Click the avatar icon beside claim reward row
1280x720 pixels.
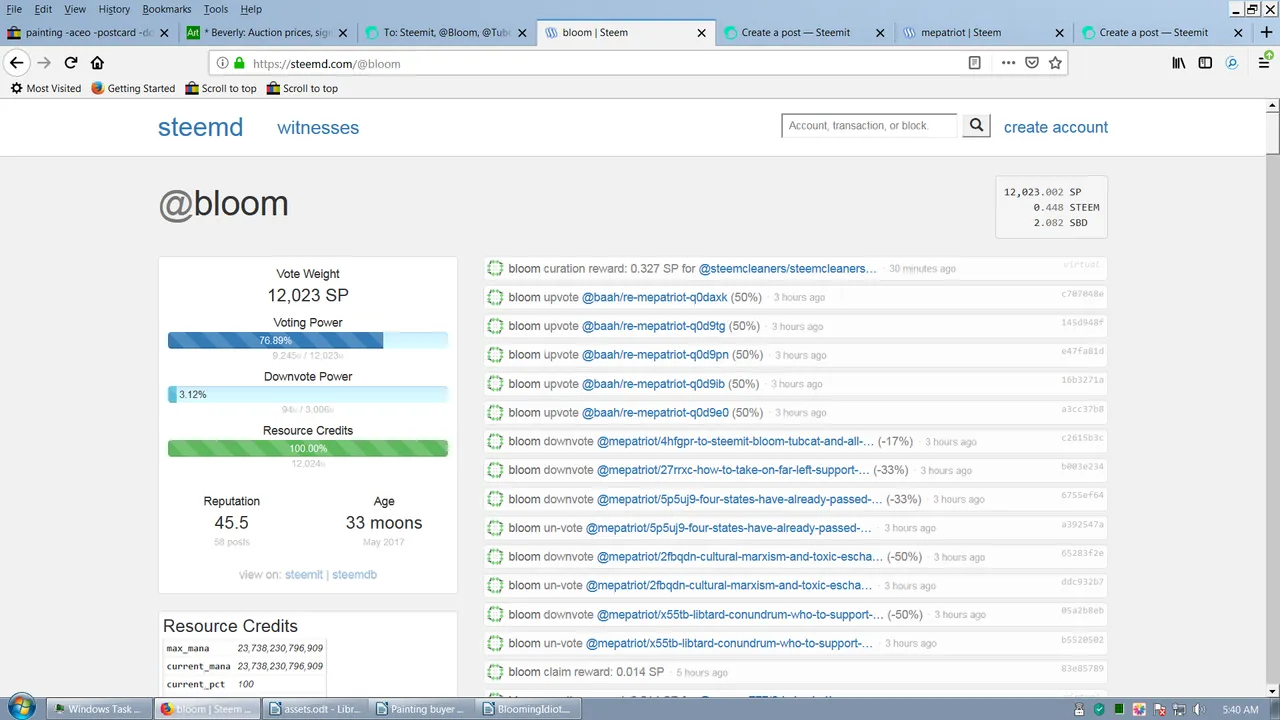[495, 672]
